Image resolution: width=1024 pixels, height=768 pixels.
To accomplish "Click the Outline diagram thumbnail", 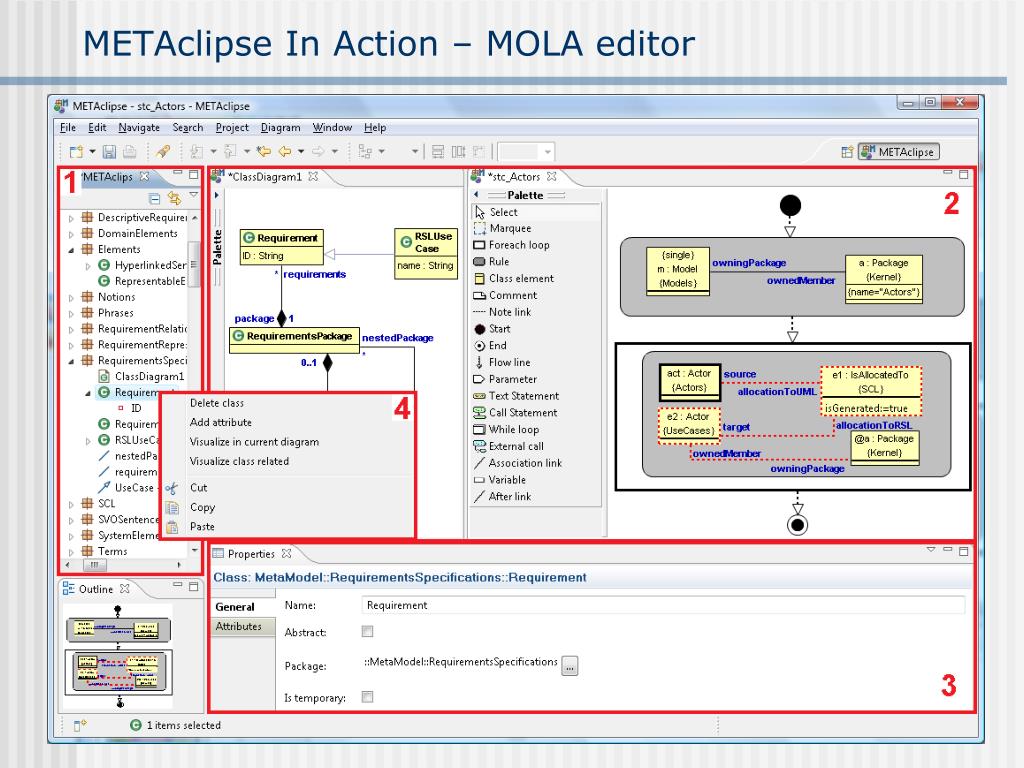I will [x=118, y=656].
